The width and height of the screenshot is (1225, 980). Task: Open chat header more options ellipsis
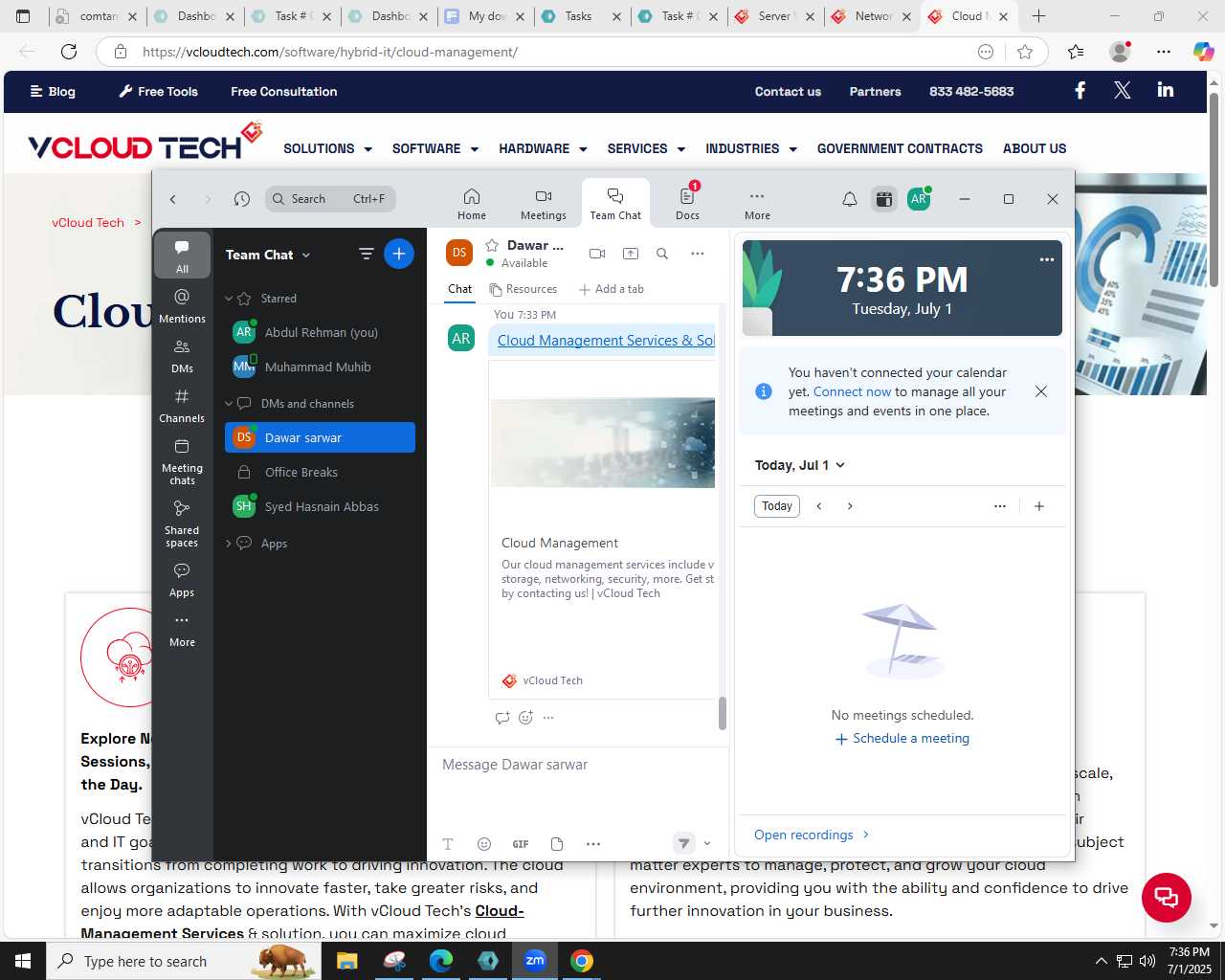[698, 254]
